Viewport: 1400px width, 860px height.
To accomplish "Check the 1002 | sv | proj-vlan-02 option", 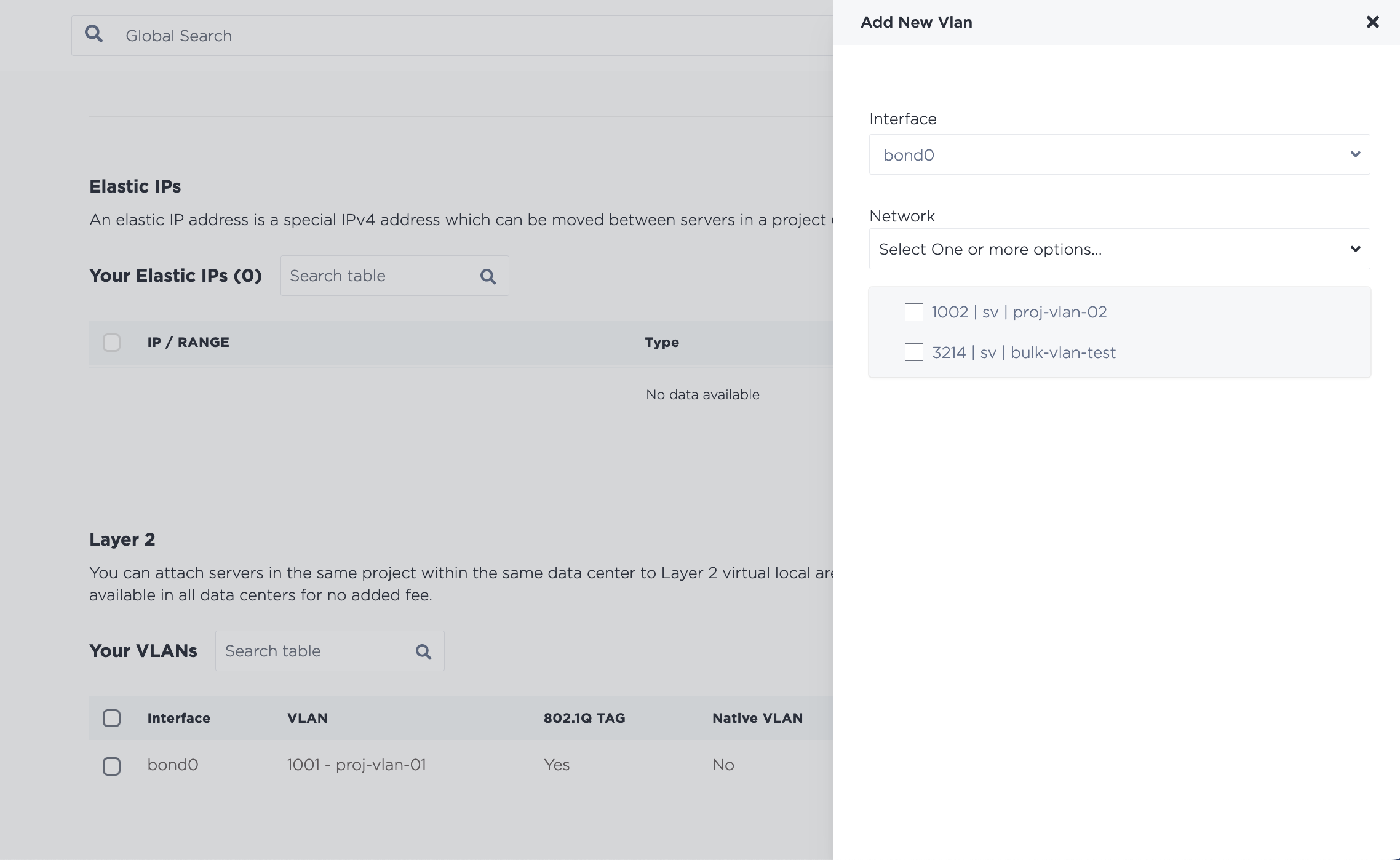I will (x=914, y=312).
